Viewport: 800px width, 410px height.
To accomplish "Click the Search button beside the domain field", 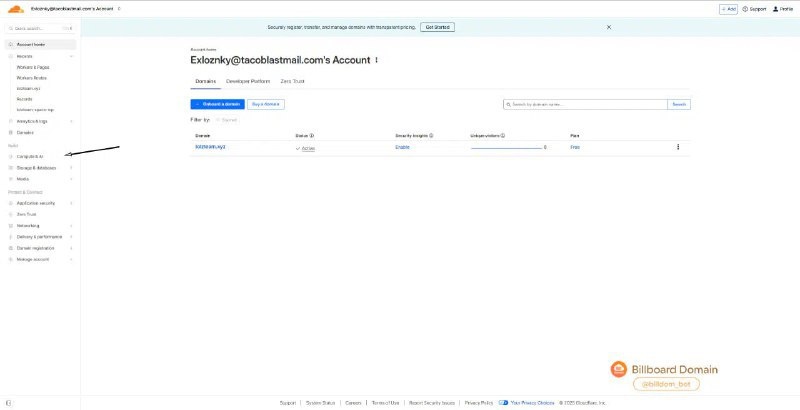I will (x=679, y=104).
